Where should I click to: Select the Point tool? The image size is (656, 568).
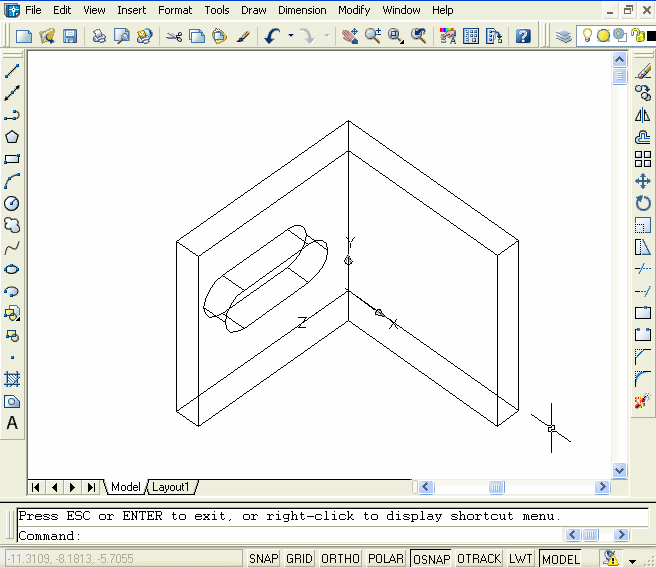pyautogui.click(x=12, y=358)
